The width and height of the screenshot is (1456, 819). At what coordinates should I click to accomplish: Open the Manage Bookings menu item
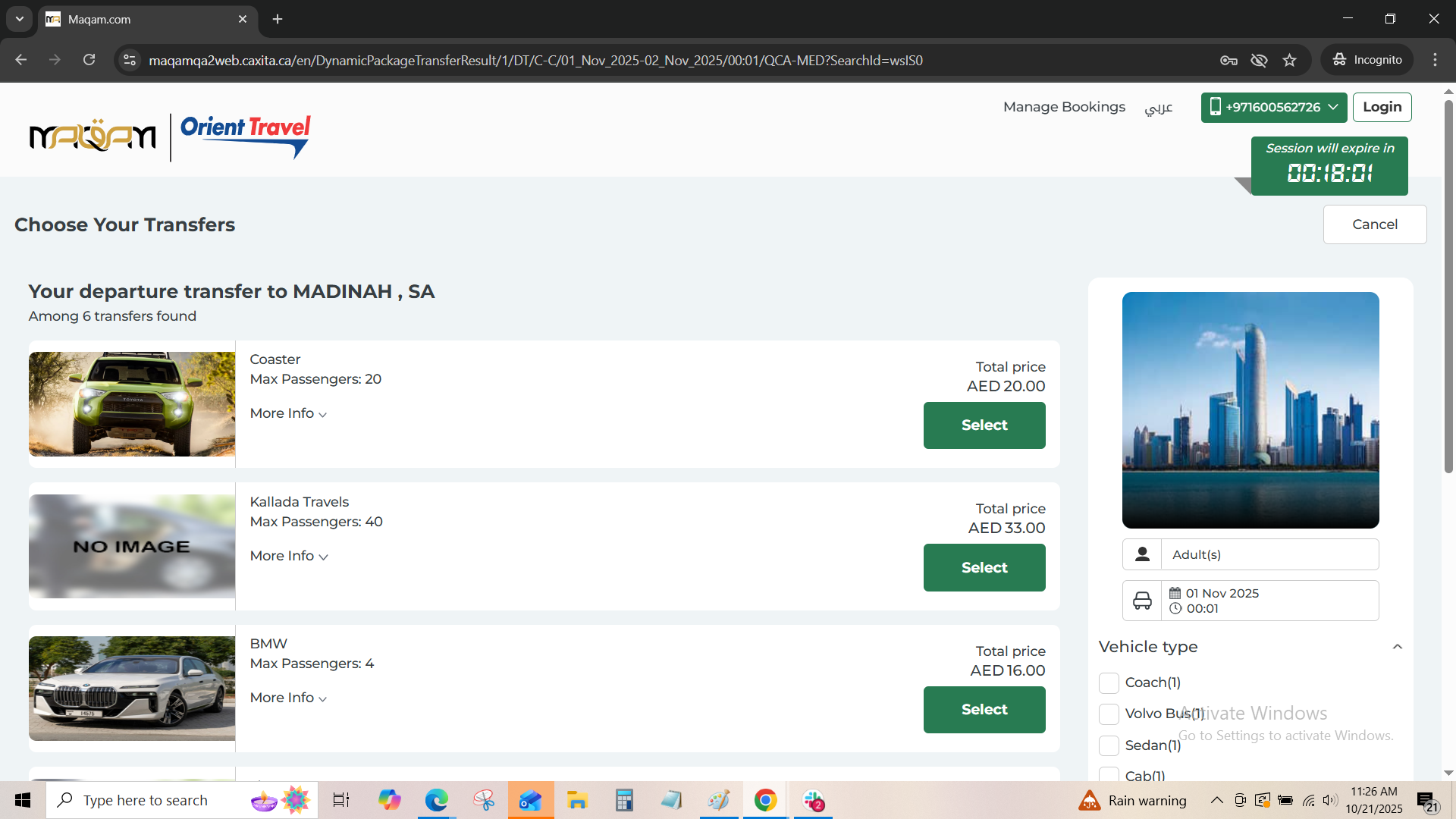(x=1063, y=107)
